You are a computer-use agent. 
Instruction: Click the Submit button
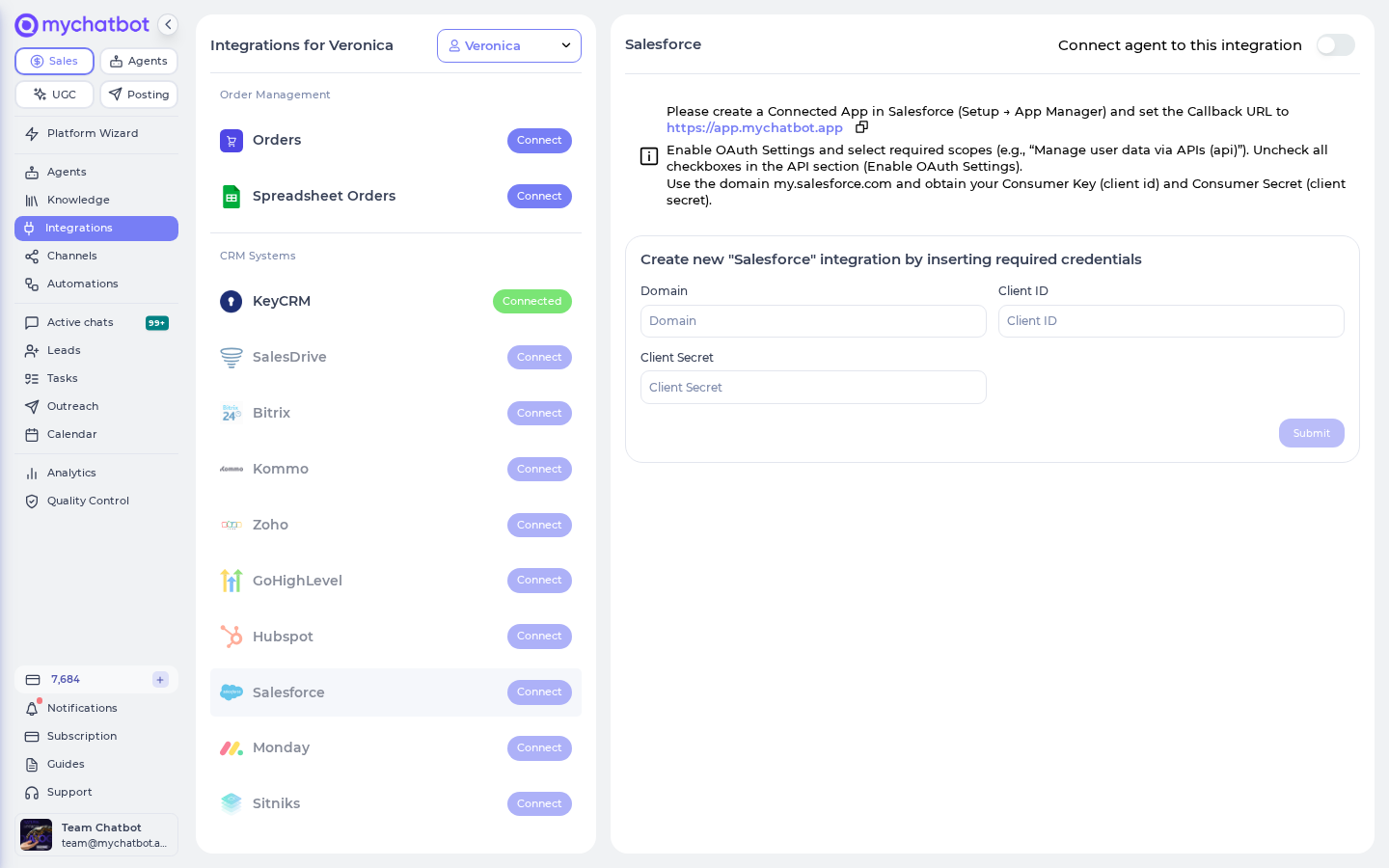[x=1312, y=433]
